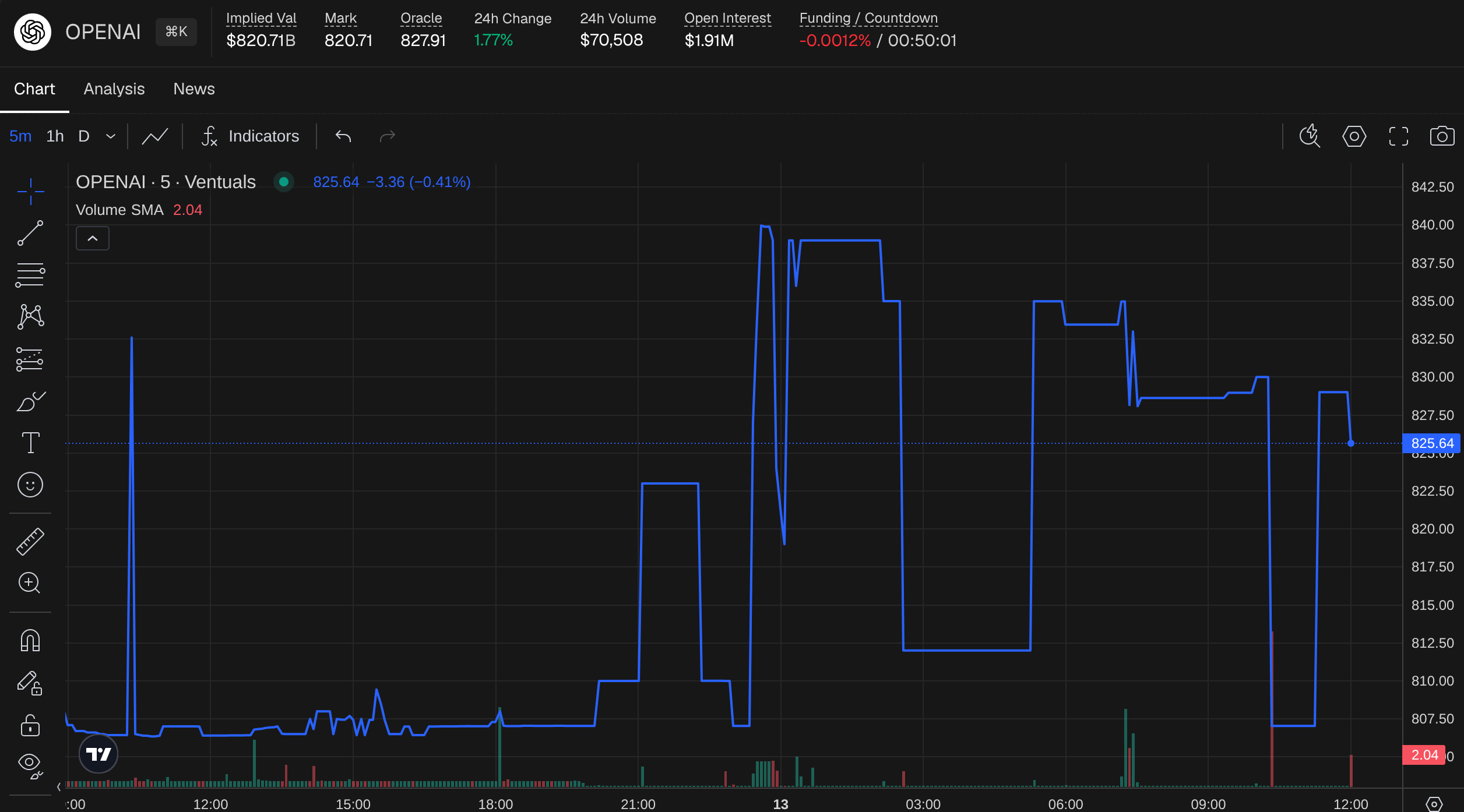Viewport: 1464px width, 812px height.
Task: Open the emoji sticker tool
Action: 30,485
